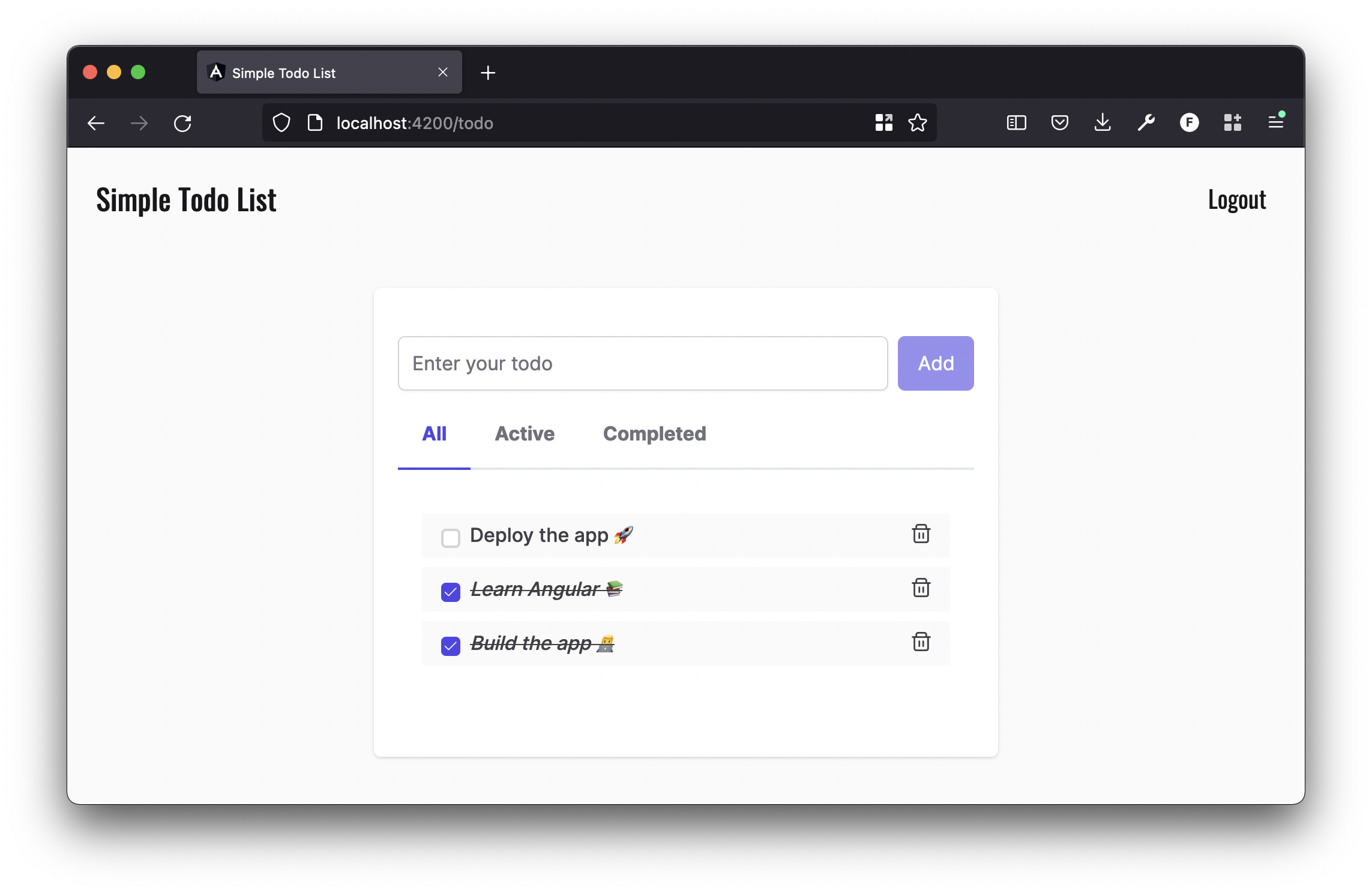Screen dimensions: 1372x893
Task: Click the Logout link
Action: tap(1236, 200)
